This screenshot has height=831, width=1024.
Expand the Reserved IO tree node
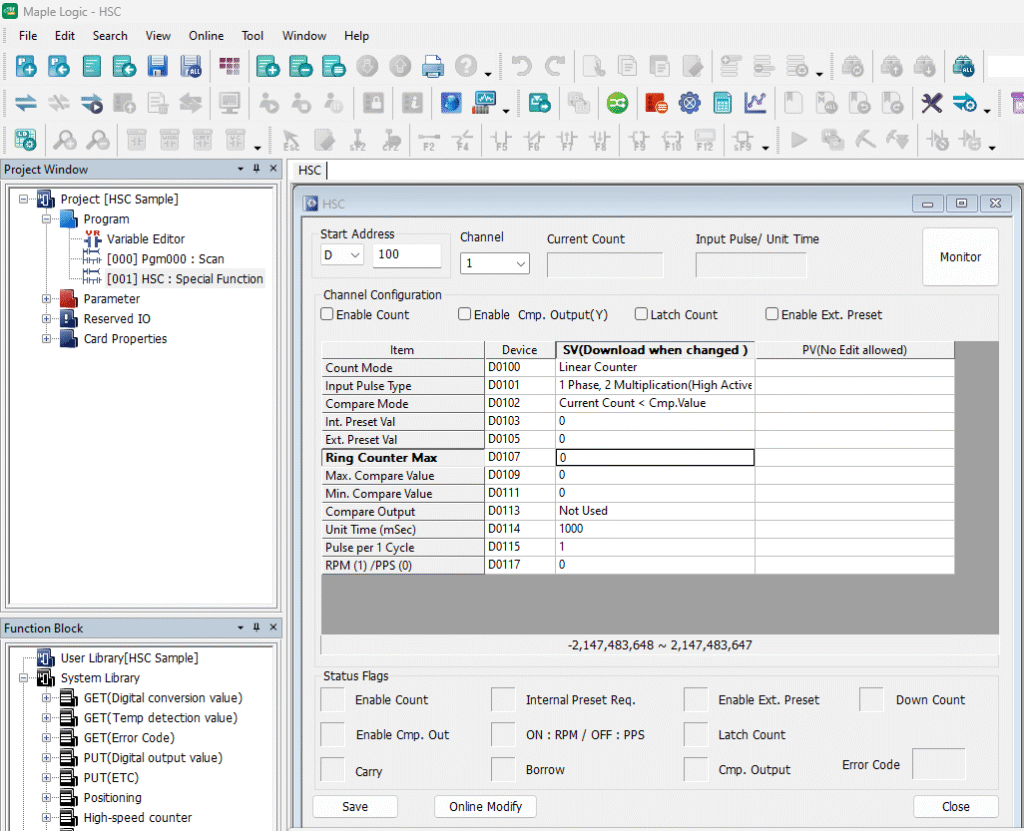[46, 319]
